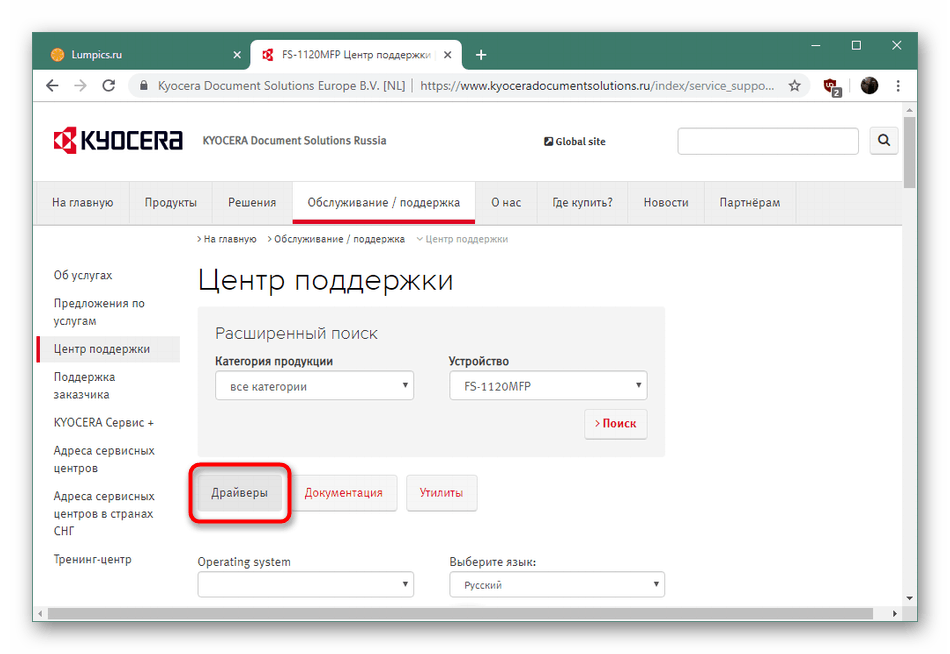
Task: Open the Продукты menu item
Action: coord(170,202)
